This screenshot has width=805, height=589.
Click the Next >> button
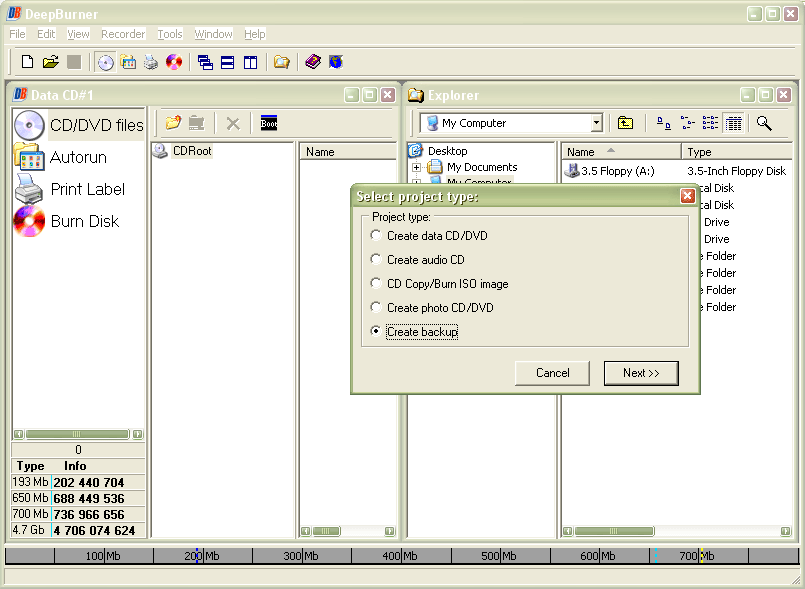(x=641, y=373)
